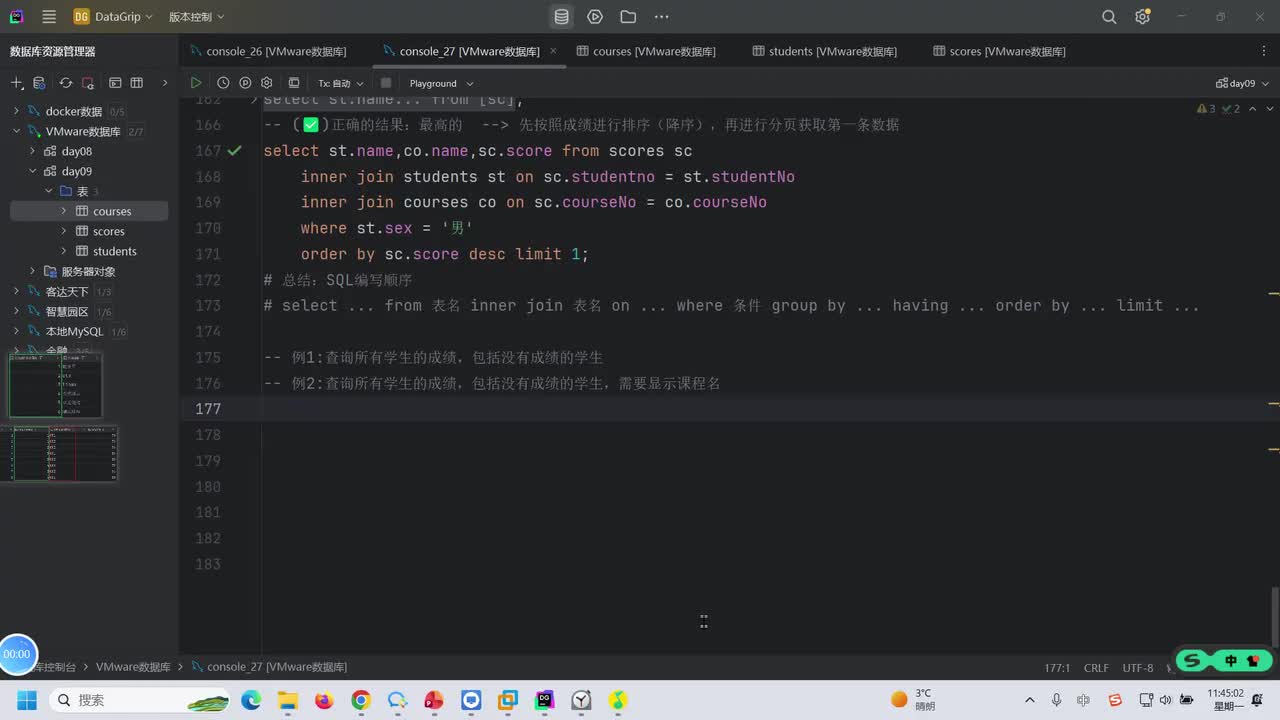The image size is (1280, 720).
Task: Open Microsoft Edge from the taskbar
Action: [251, 700]
